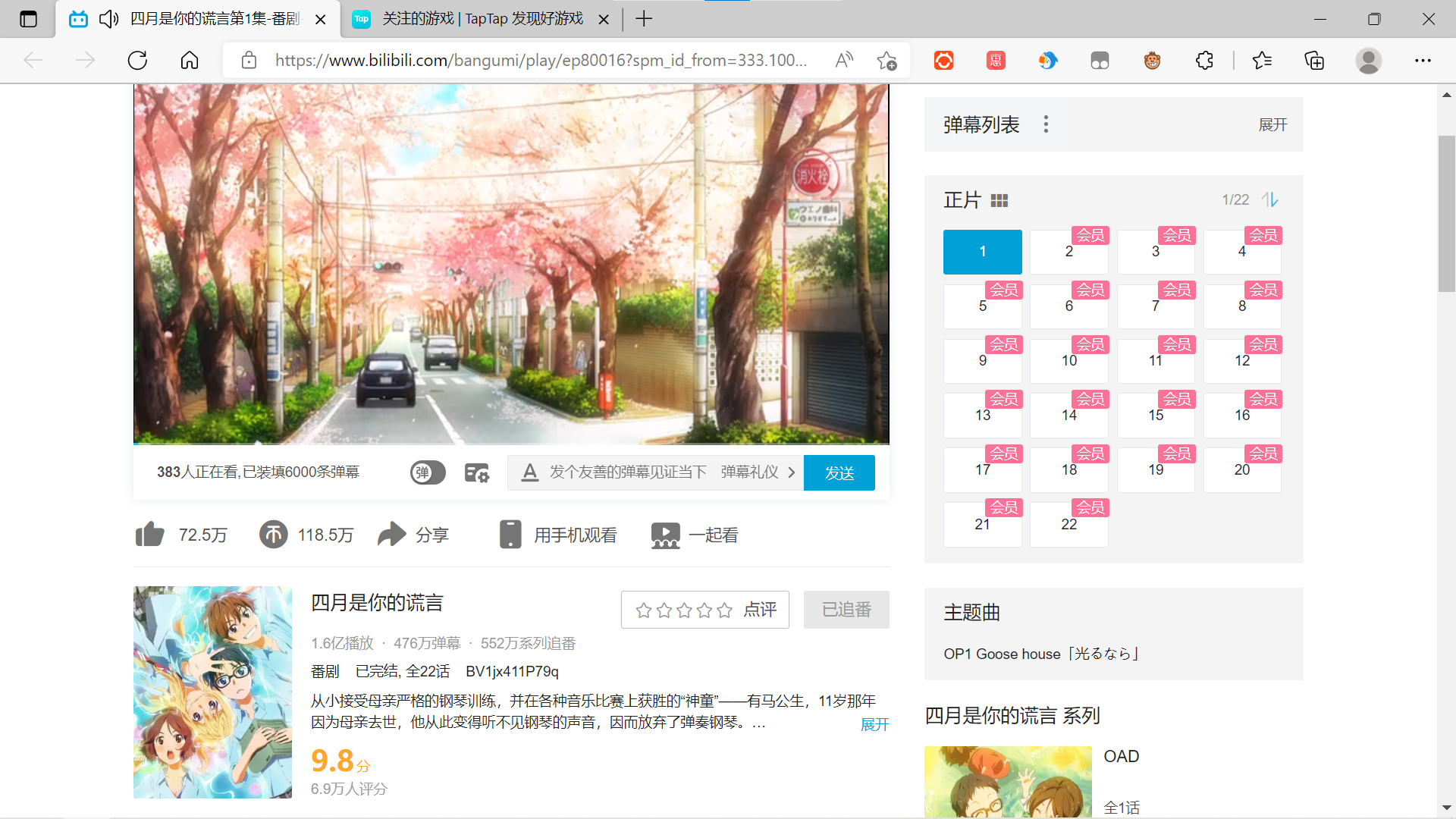This screenshot has width=1456, height=819.
Task: Click the page vertical scrollbar thumb
Action: click(x=1446, y=214)
